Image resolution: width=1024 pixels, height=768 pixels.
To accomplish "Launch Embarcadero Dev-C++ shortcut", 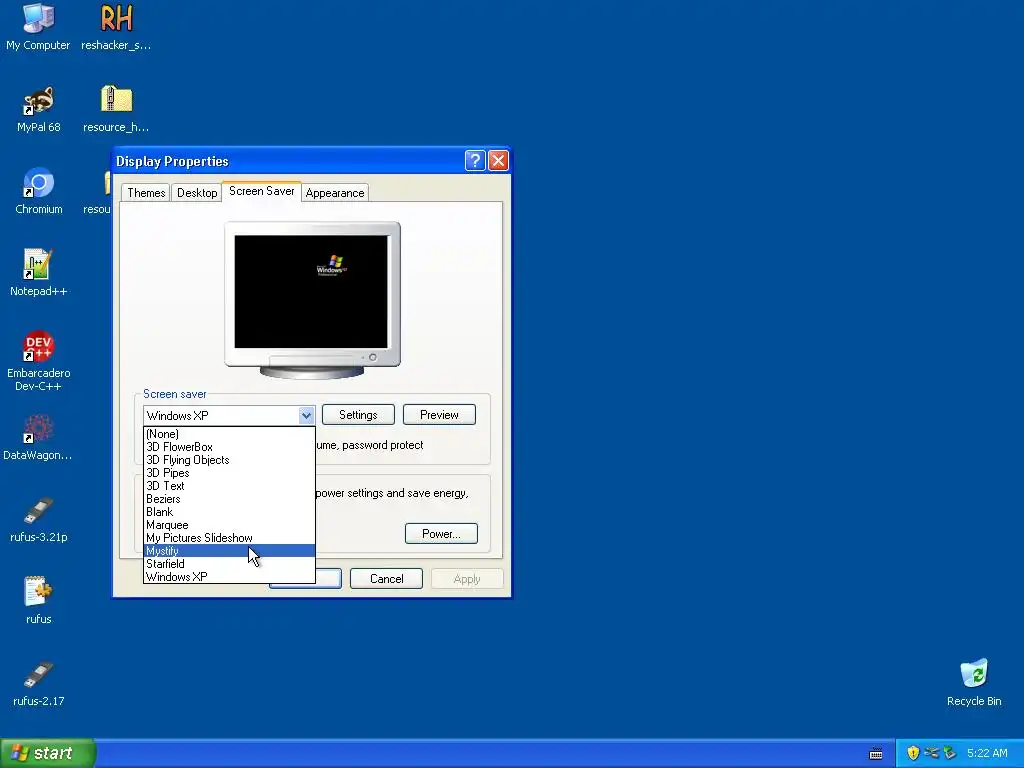I will coord(39,361).
